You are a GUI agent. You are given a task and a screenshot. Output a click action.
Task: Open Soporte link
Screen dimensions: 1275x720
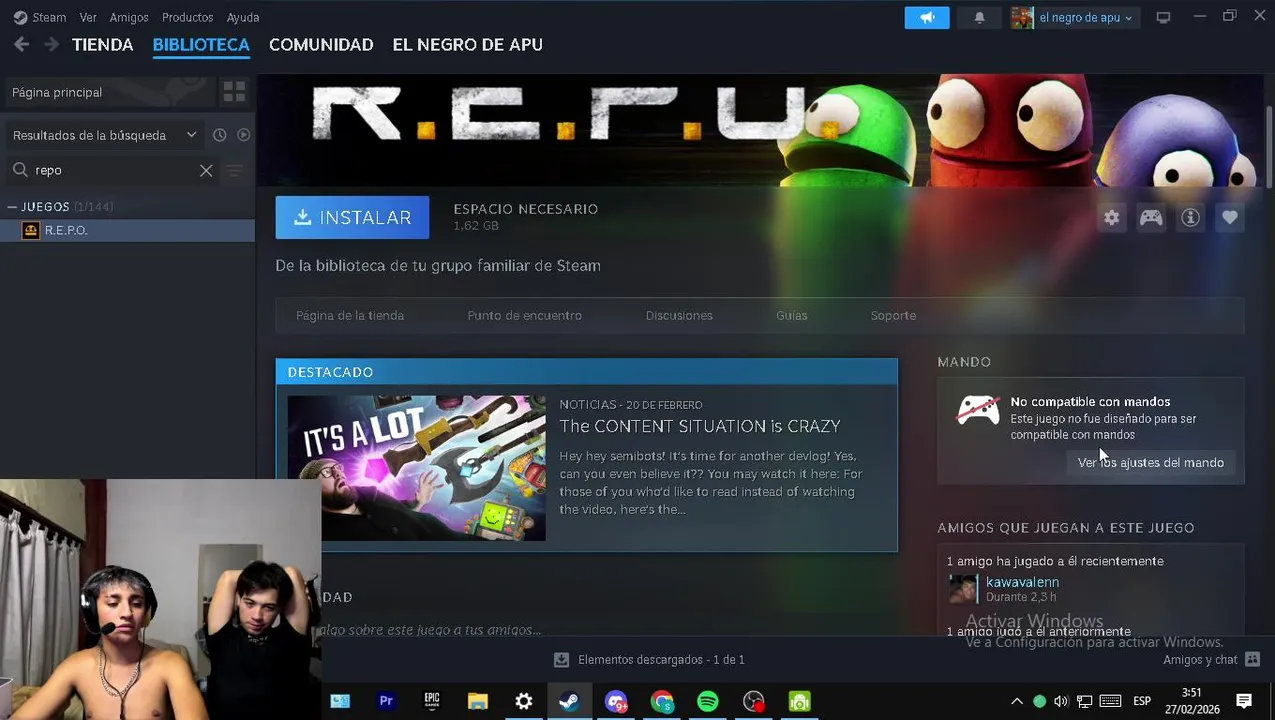pos(893,316)
